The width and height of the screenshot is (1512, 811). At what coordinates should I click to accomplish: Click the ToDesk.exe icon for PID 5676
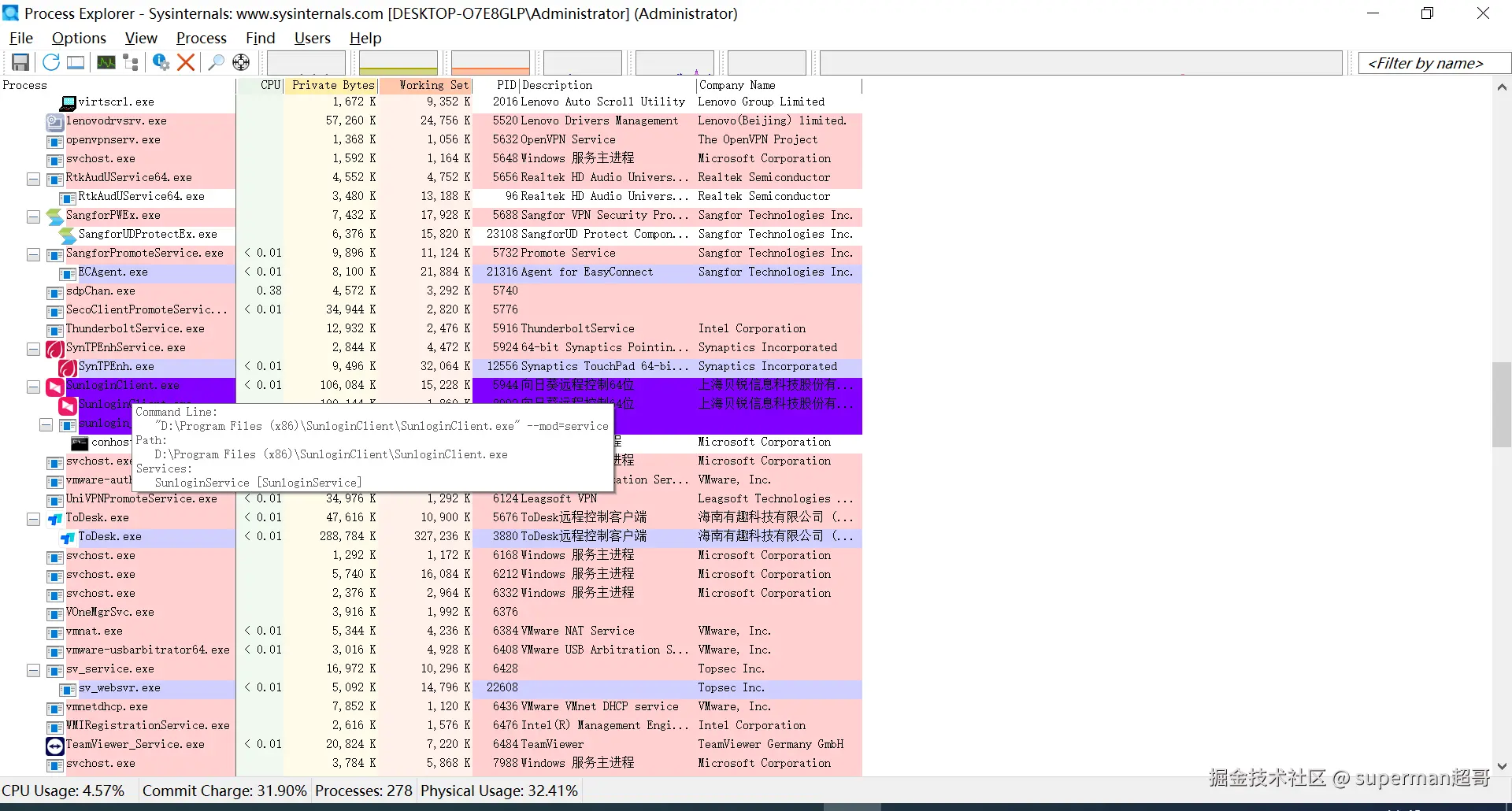pos(55,518)
